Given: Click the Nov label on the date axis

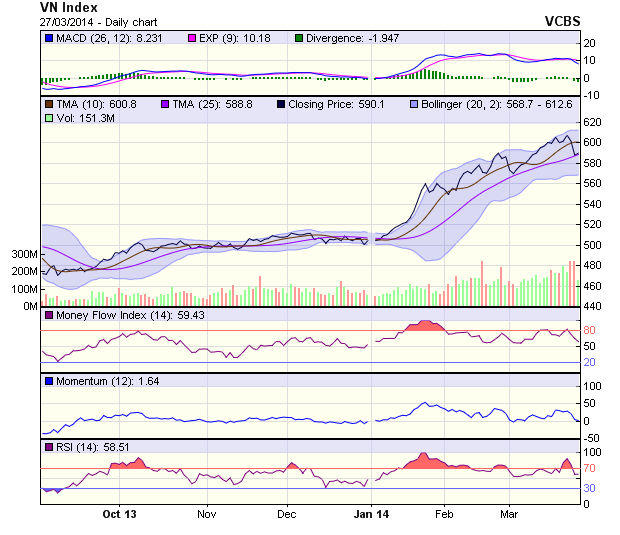Looking at the screenshot, I should coord(207,514).
